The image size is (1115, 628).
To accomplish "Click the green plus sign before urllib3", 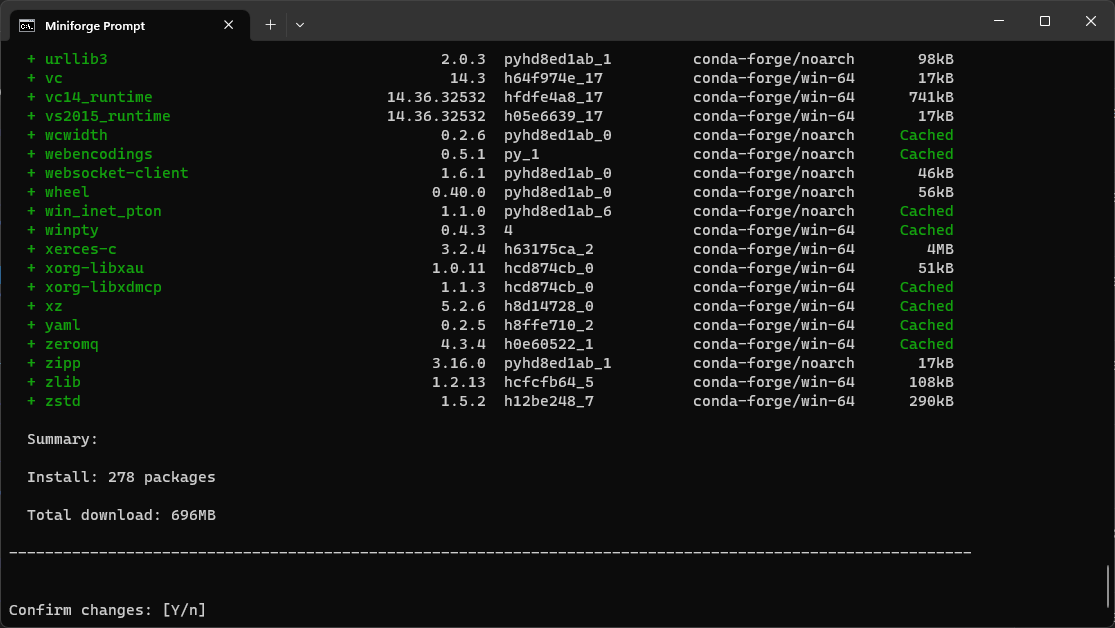I will [x=30, y=58].
